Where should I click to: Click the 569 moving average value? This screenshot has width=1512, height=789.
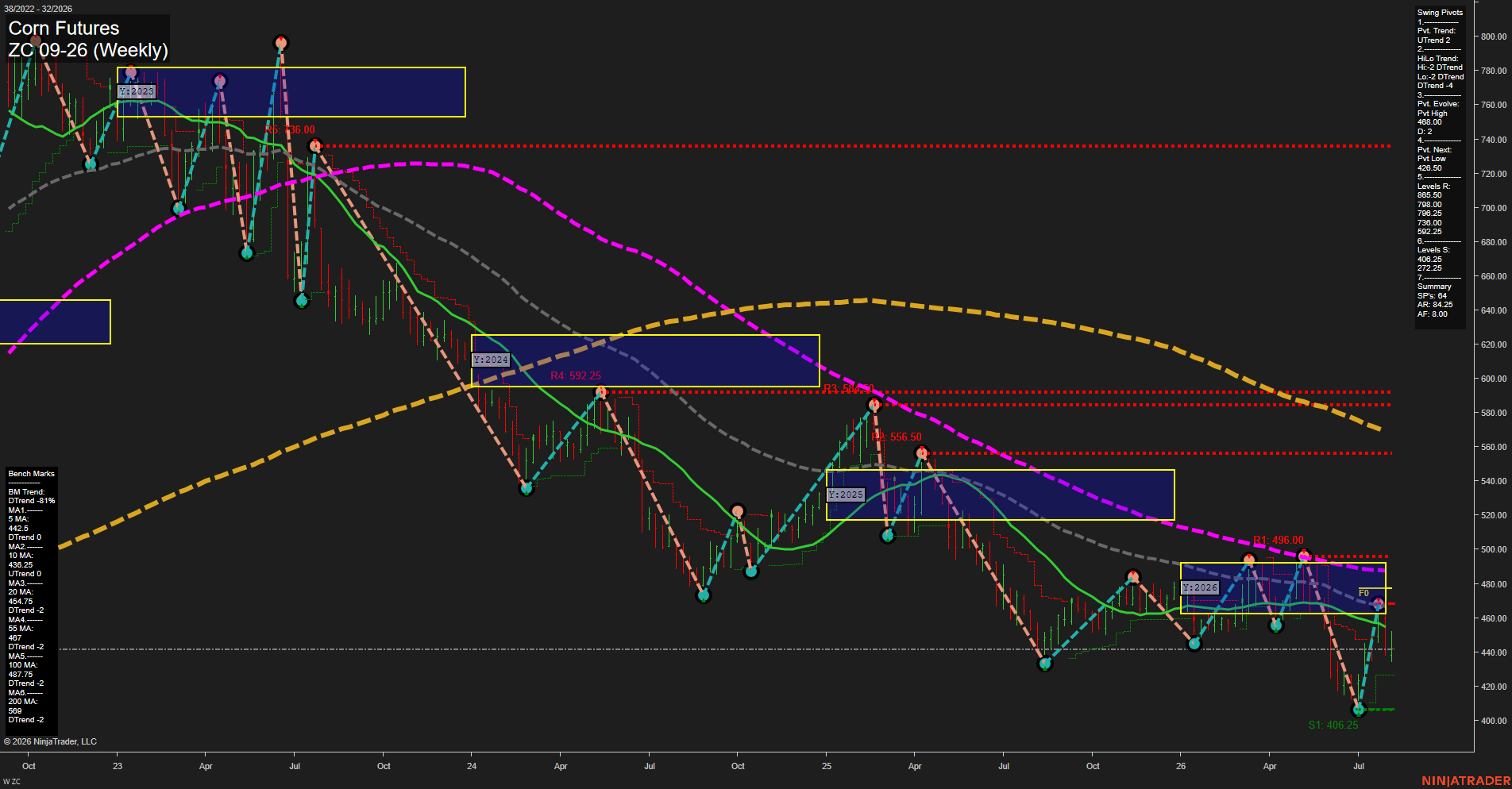click(15, 711)
